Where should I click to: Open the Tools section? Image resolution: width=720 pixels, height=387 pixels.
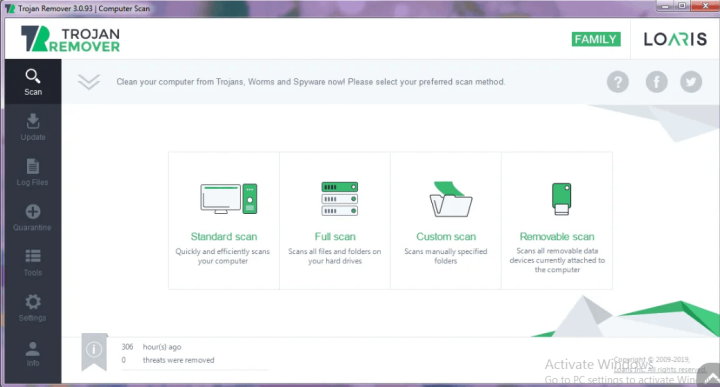tap(33, 262)
